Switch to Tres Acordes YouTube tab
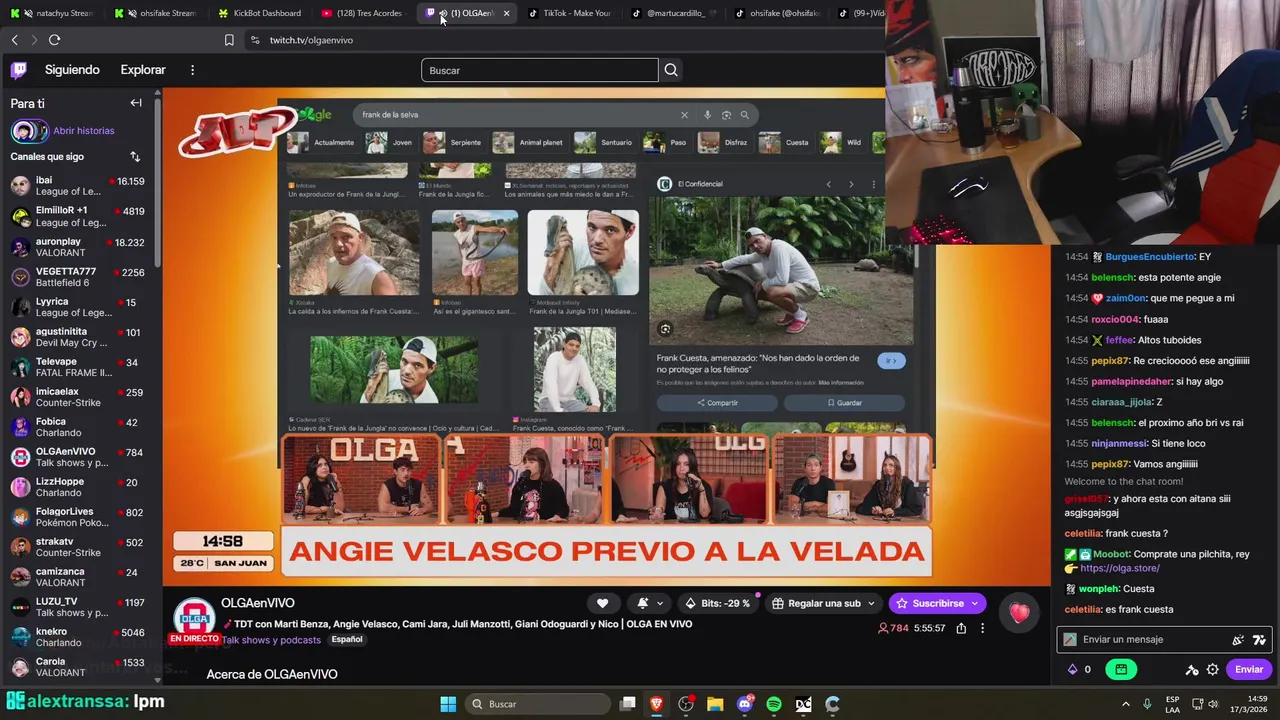The width and height of the screenshot is (1280, 720). (362, 13)
